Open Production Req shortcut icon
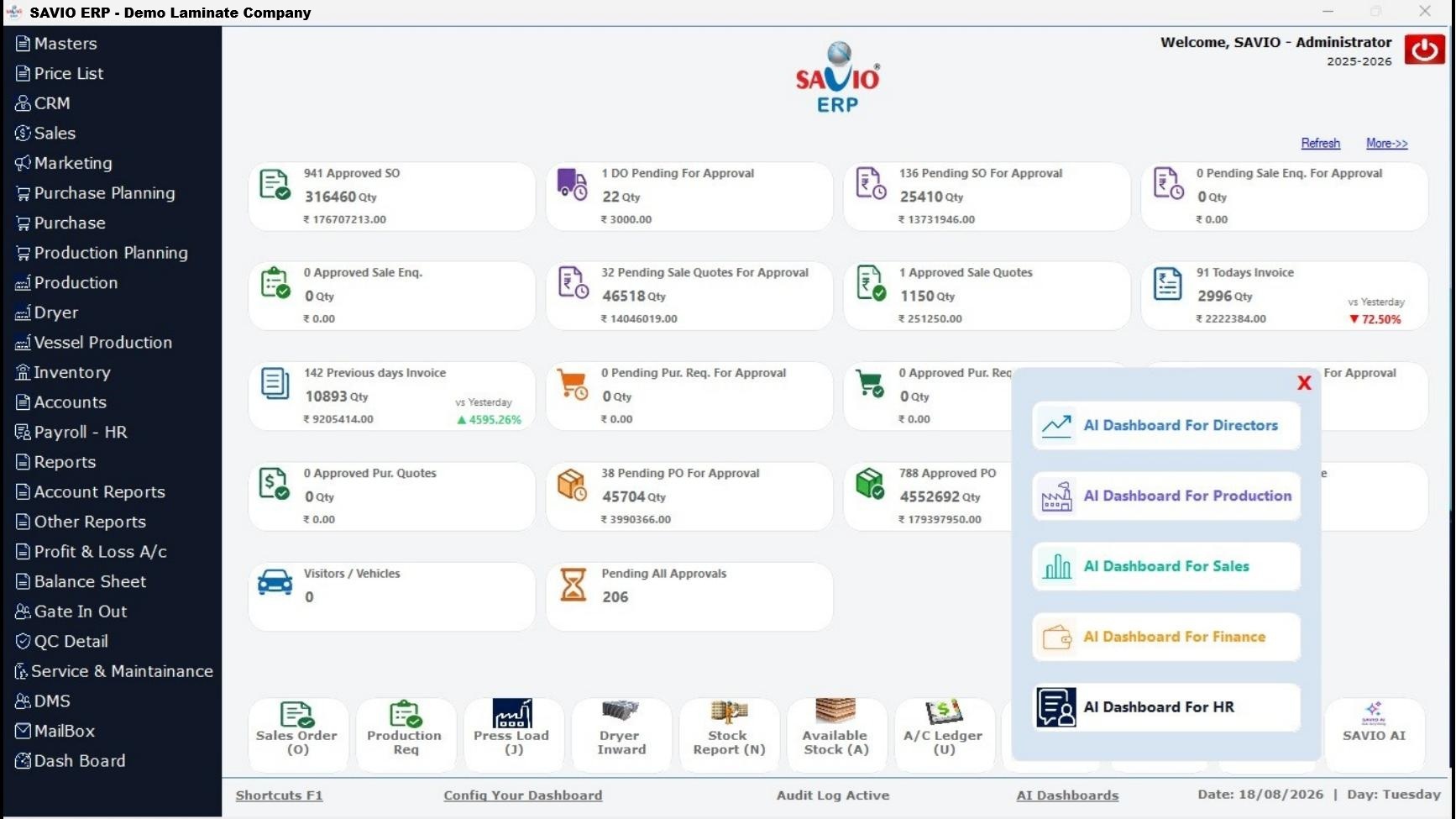The image size is (1456, 819). pyautogui.click(x=405, y=714)
